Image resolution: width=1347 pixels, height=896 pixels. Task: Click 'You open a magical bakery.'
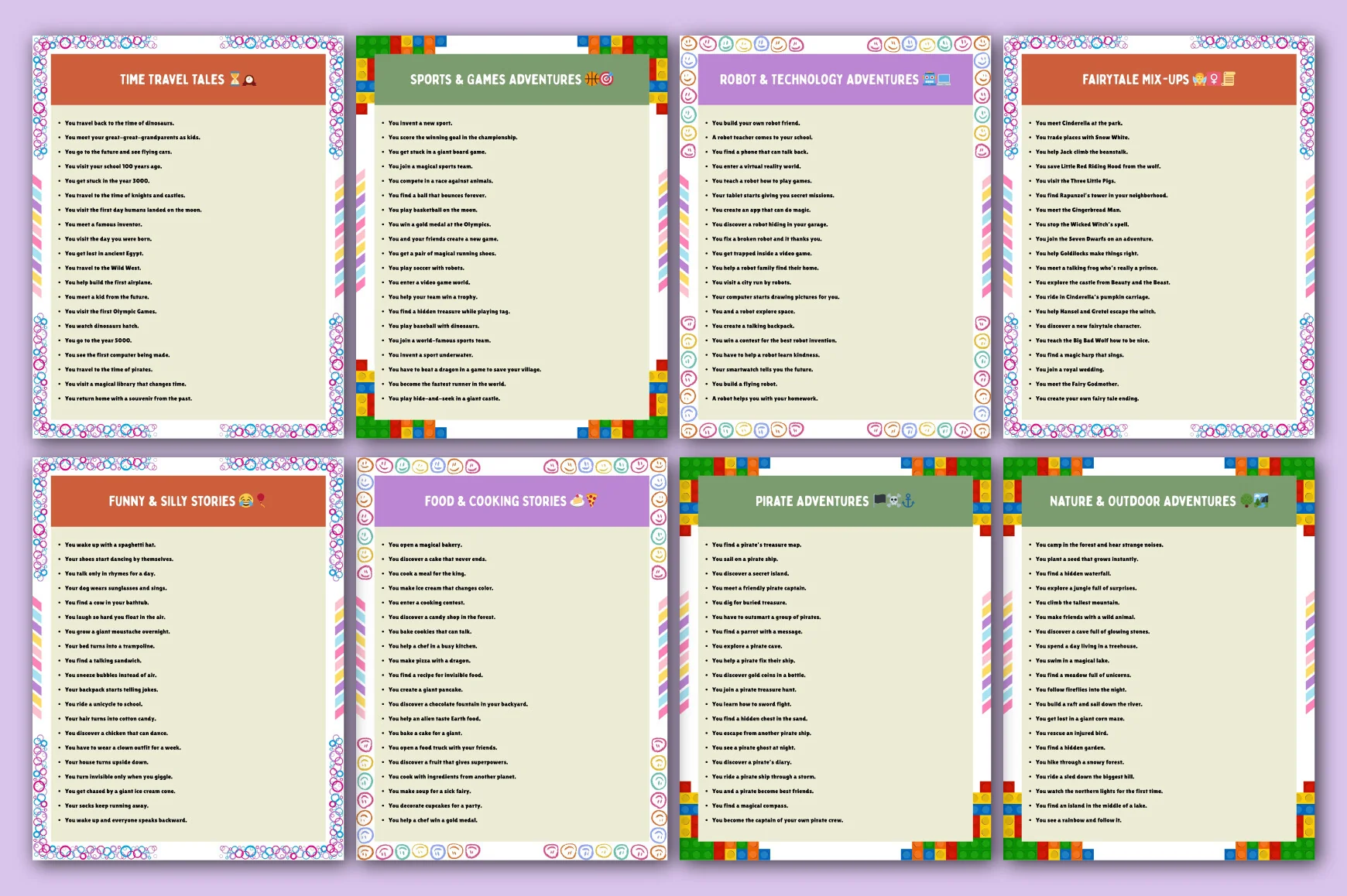(425, 545)
